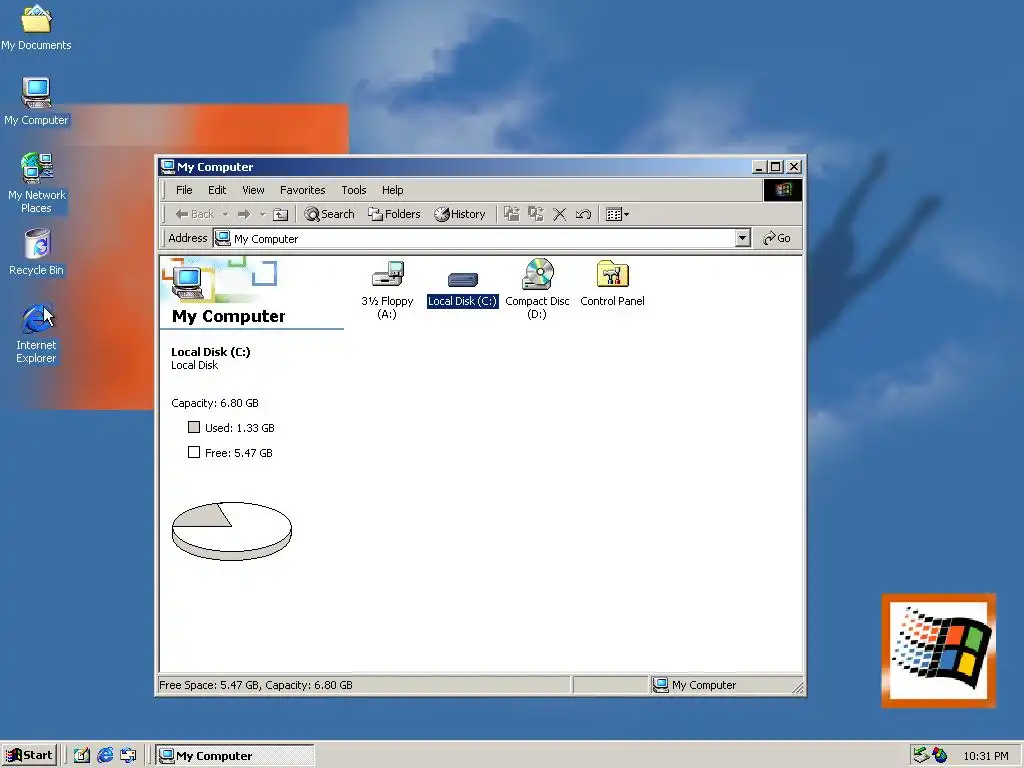Click the Move To toolbar icon
The height and width of the screenshot is (768, 1024).
pos(511,214)
